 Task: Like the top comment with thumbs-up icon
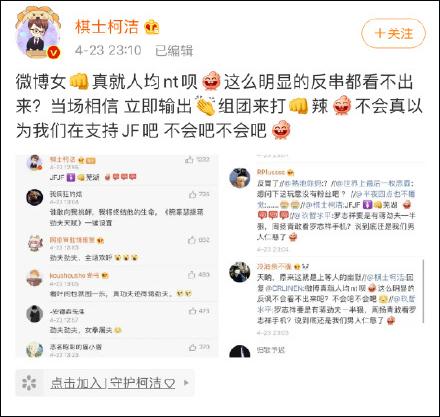click(x=189, y=160)
